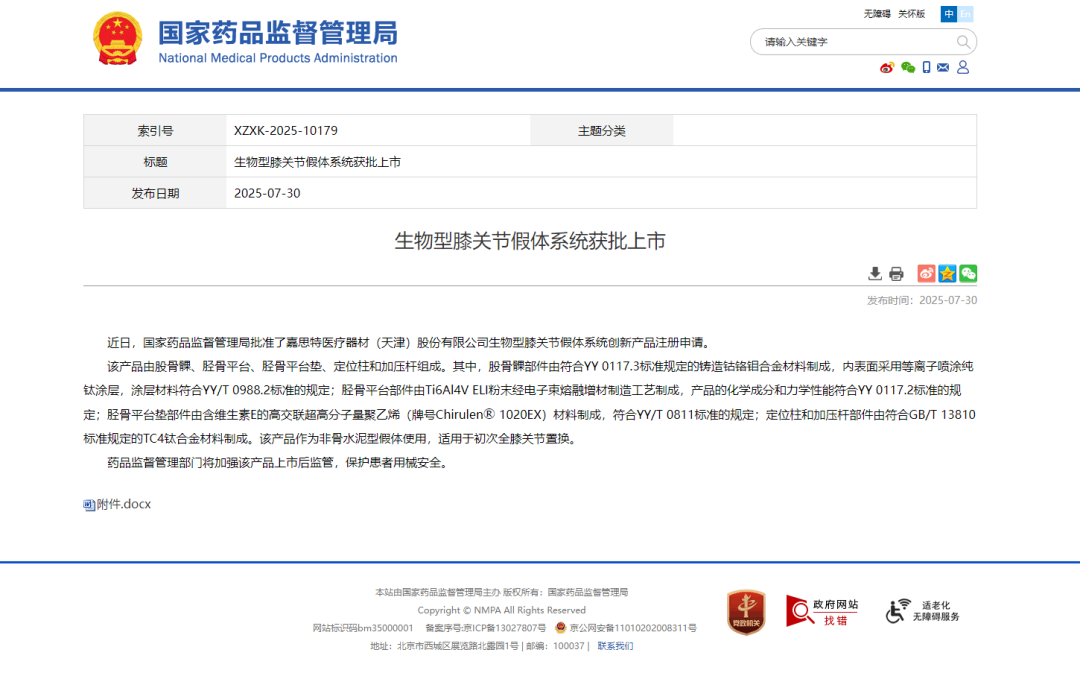This screenshot has height=676, width=1080.
Task: Open the user account icon
Action: [x=963, y=67]
